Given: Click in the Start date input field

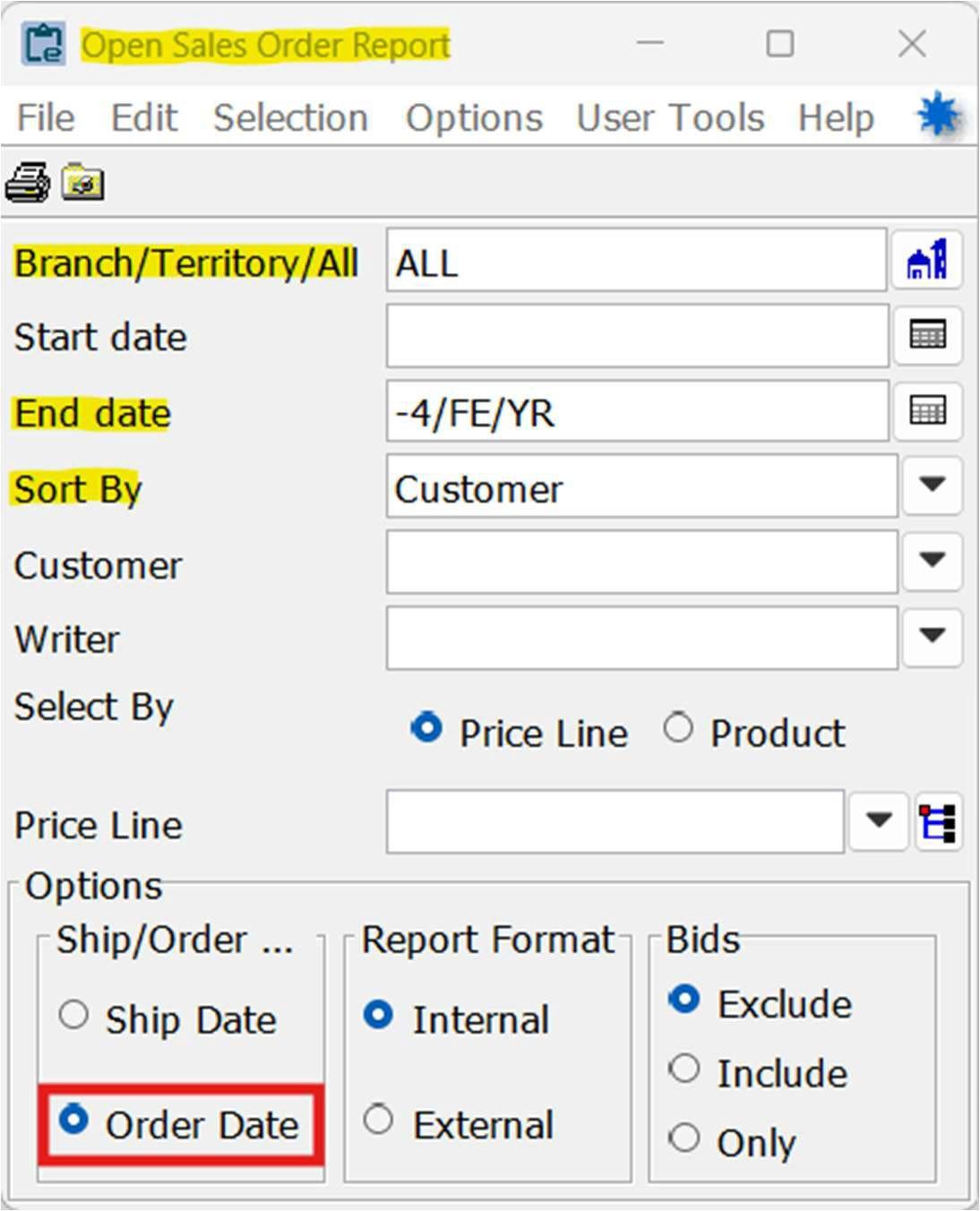Looking at the screenshot, I should [637, 336].
